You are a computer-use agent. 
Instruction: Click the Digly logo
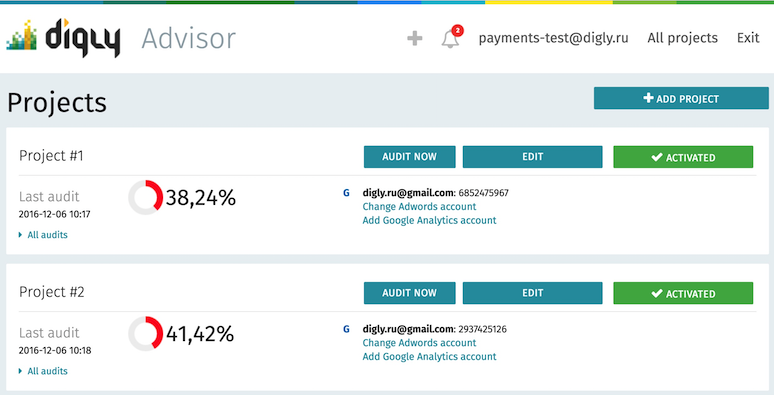click(63, 38)
